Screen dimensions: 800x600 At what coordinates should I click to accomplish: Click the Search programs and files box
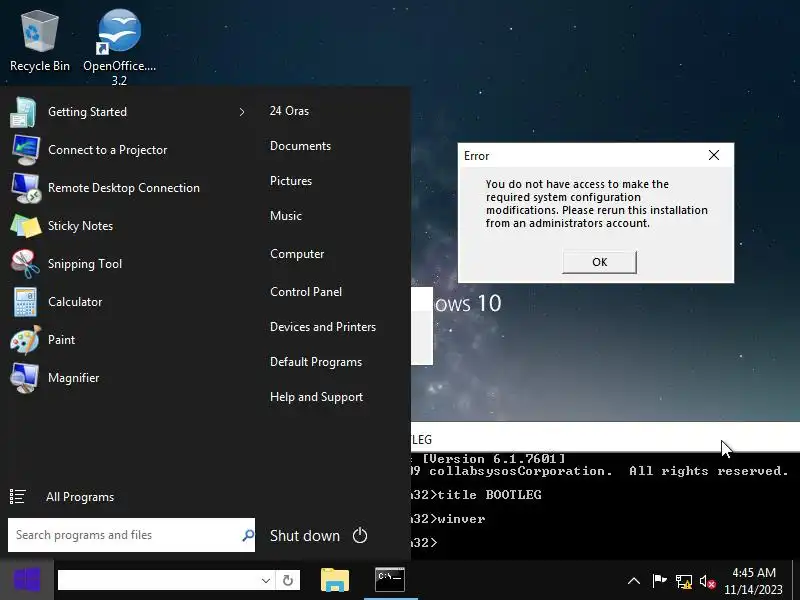(131, 535)
